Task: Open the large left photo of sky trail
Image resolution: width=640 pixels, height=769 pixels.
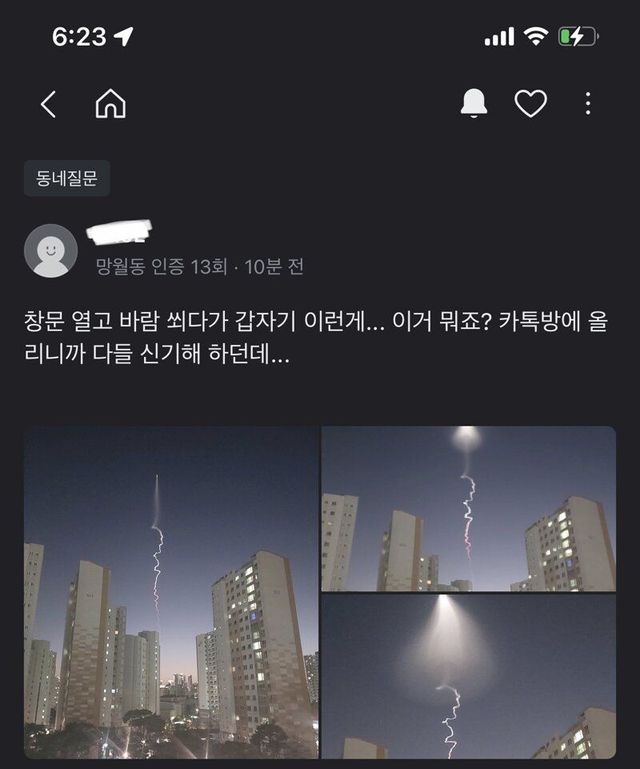Action: (171, 592)
